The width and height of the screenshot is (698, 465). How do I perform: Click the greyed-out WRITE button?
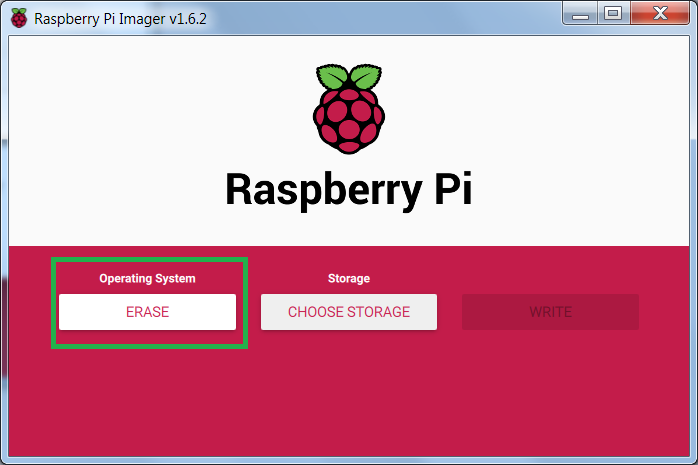click(x=551, y=312)
